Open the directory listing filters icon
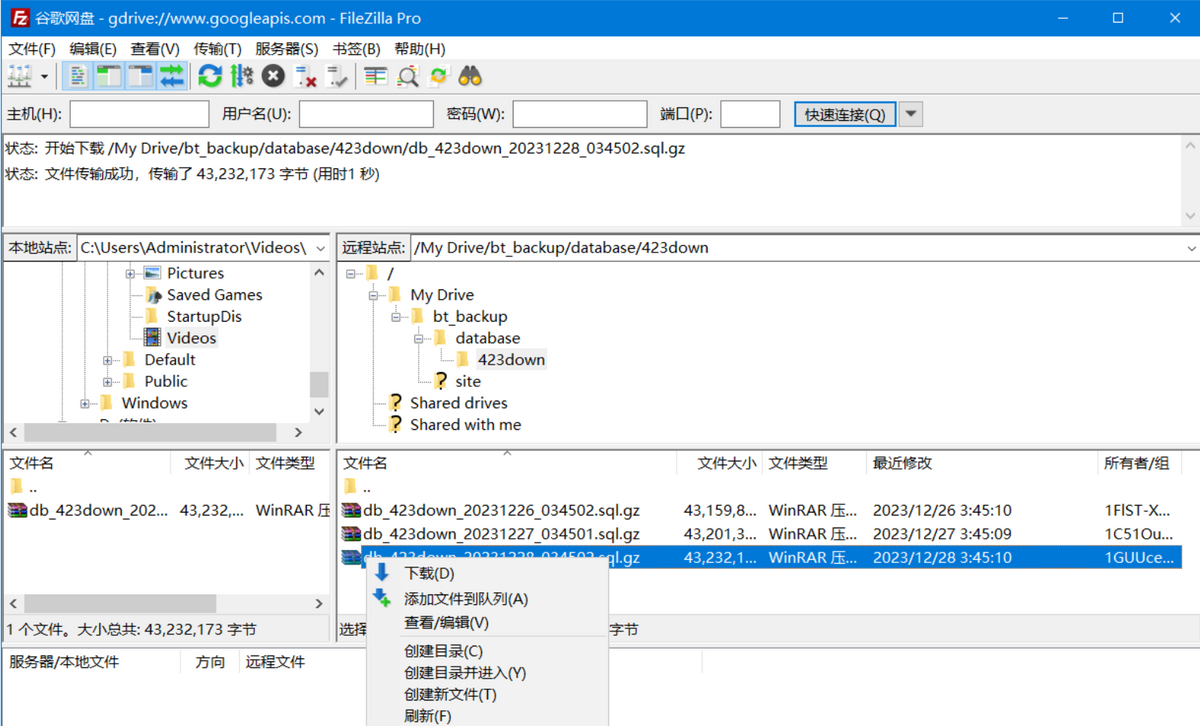This screenshot has width=1200, height=726. [x=376, y=76]
